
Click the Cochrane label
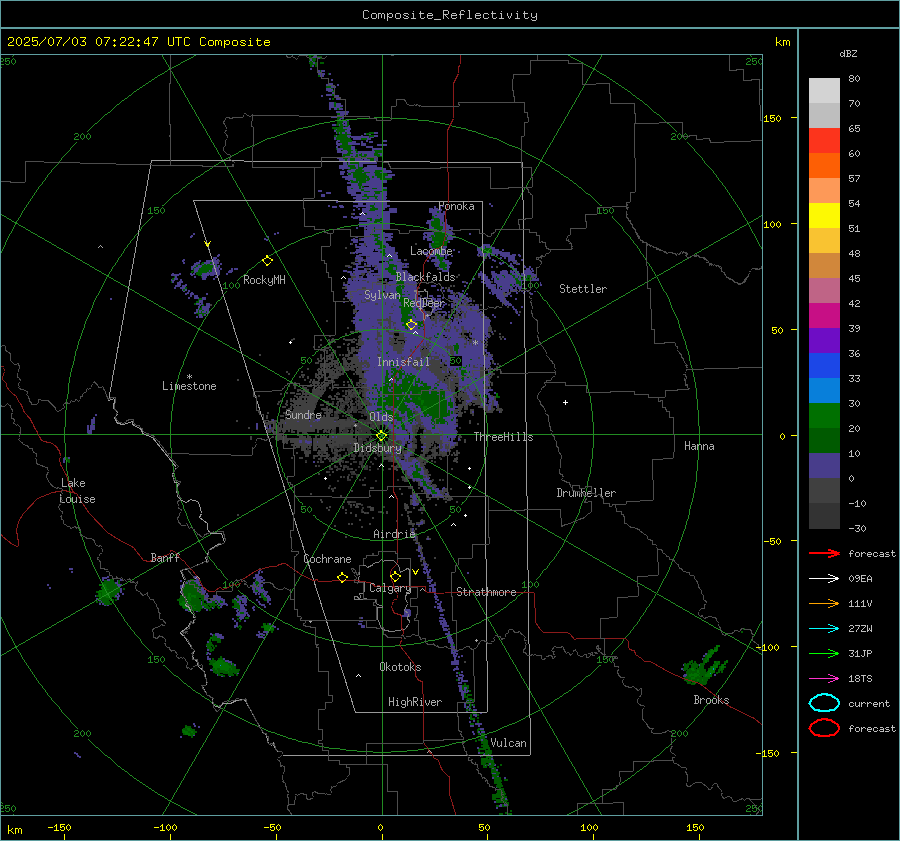pos(327,559)
